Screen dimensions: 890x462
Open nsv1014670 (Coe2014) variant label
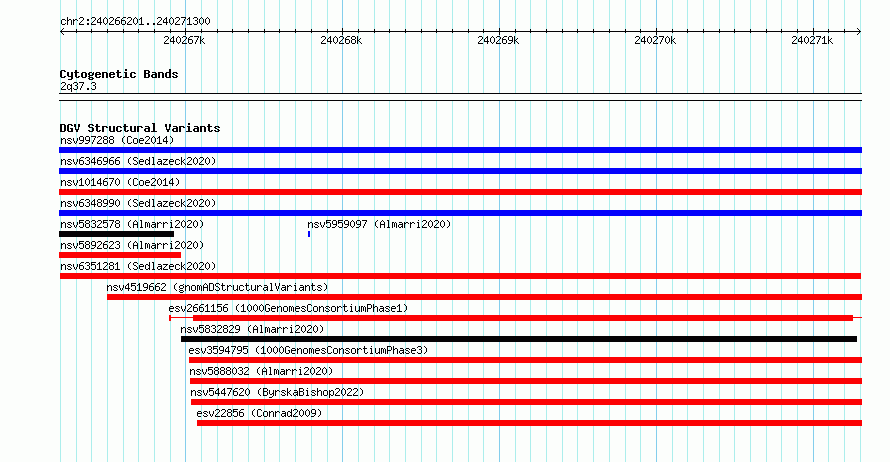pos(120,182)
